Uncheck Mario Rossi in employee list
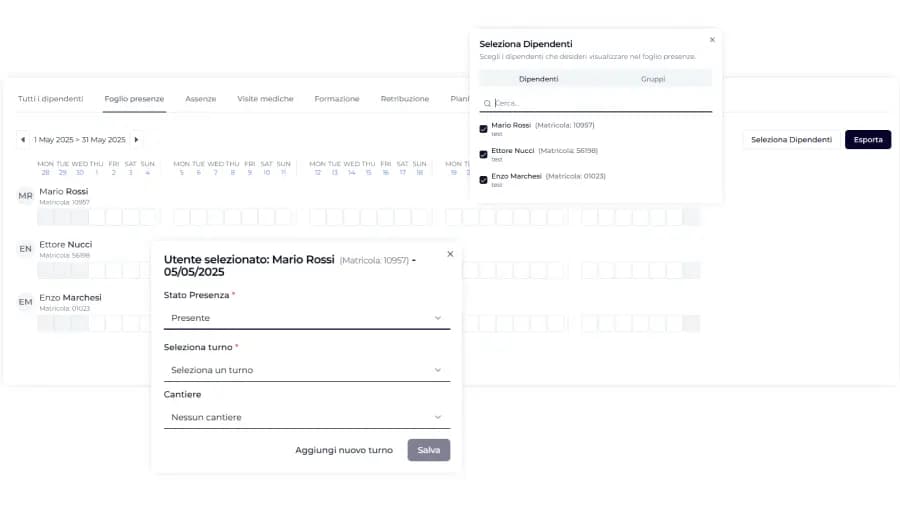 point(483,129)
